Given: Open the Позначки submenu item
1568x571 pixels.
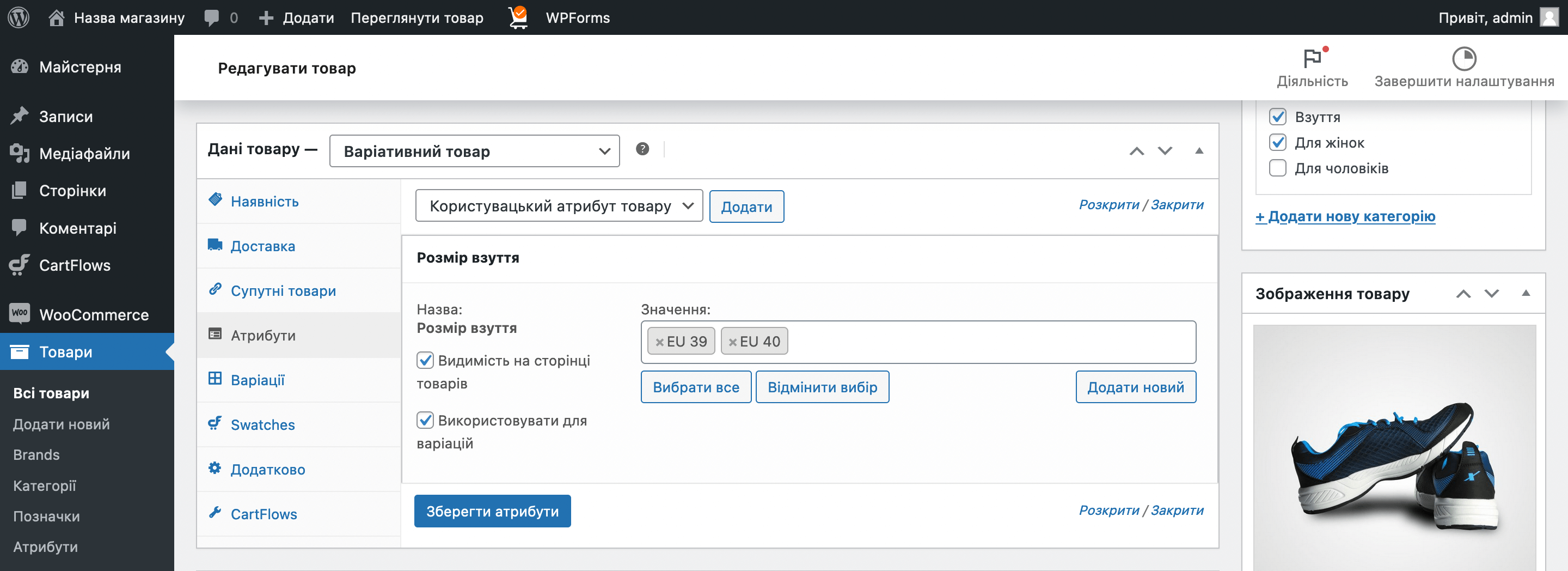Looking at the screenshot, I should 46,516.
